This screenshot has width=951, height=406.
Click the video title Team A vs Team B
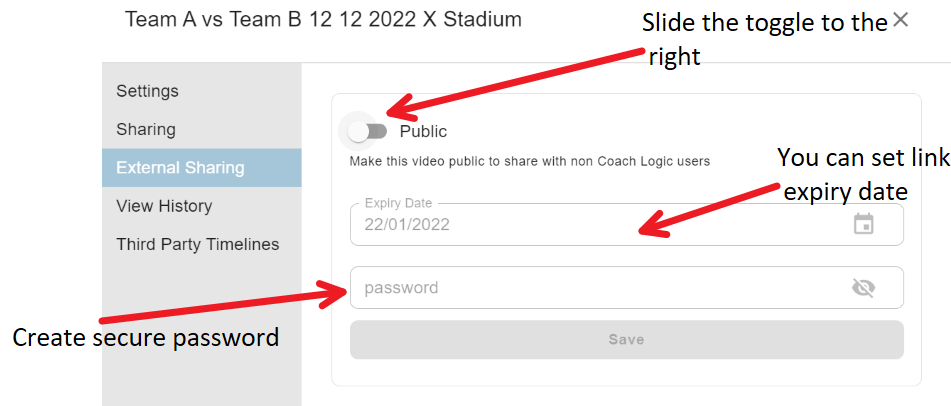[323, 19]
